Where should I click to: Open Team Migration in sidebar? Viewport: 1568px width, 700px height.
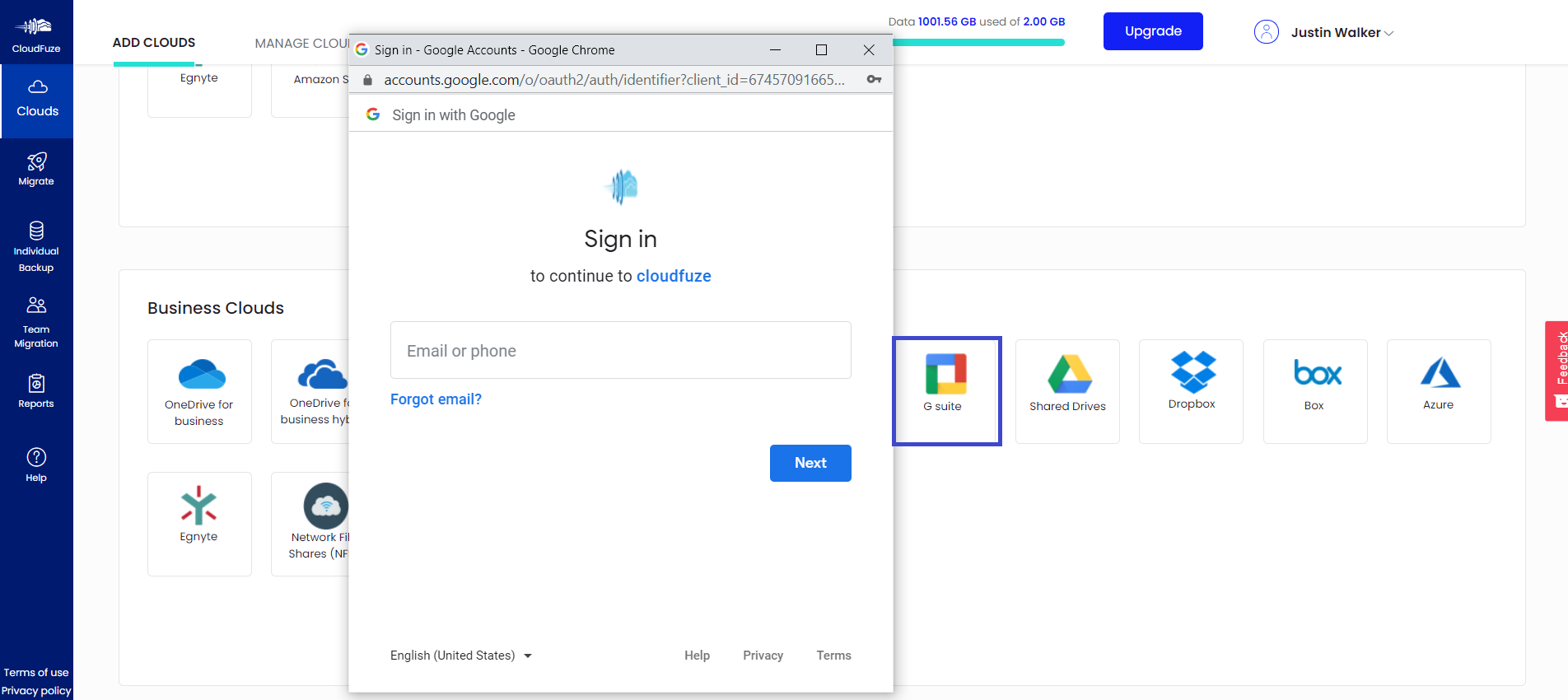[x=36, y=323]
